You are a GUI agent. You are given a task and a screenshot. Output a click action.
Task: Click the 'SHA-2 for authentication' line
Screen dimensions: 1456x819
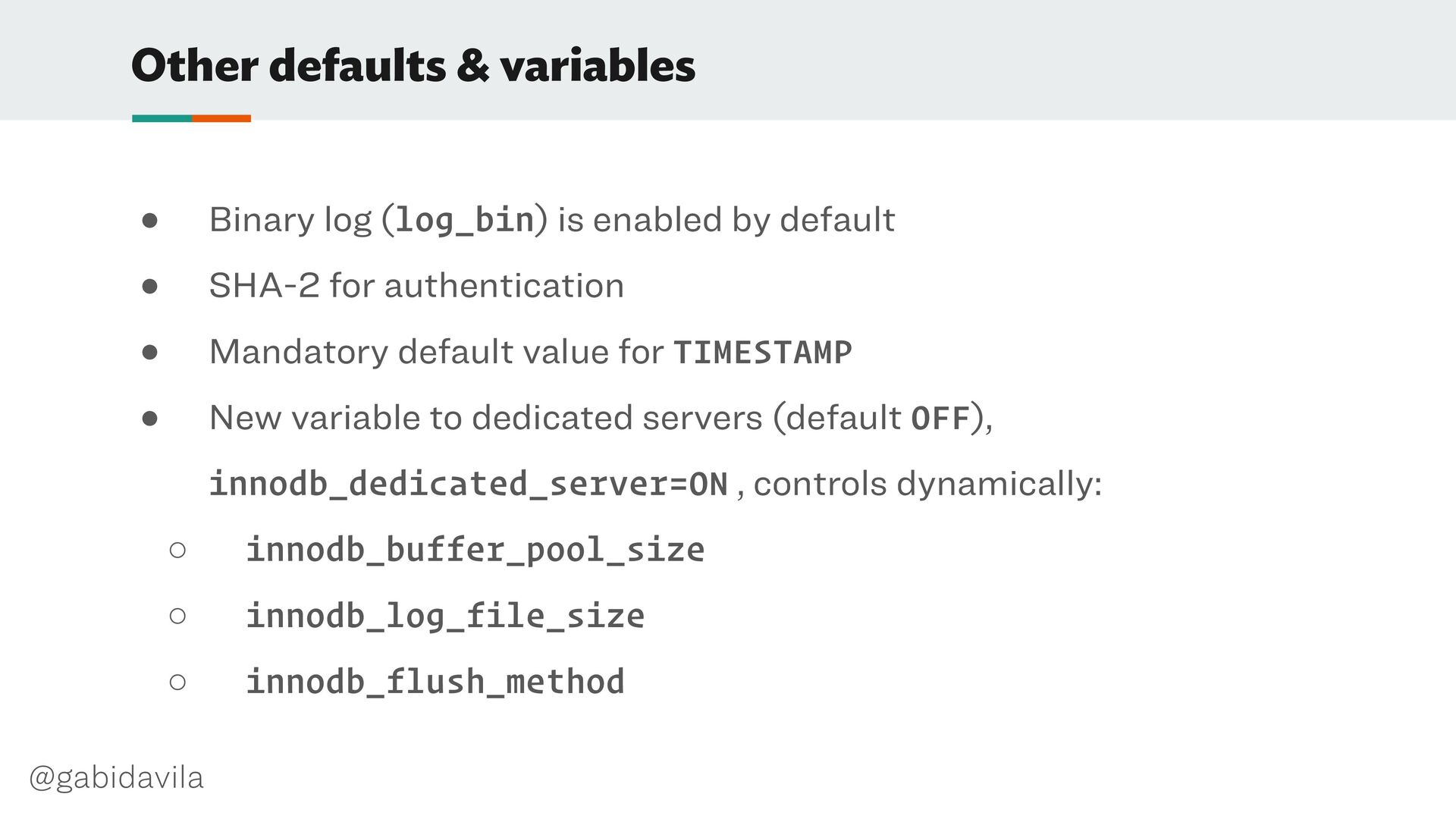pyautogui.click(x=416, y=286)
